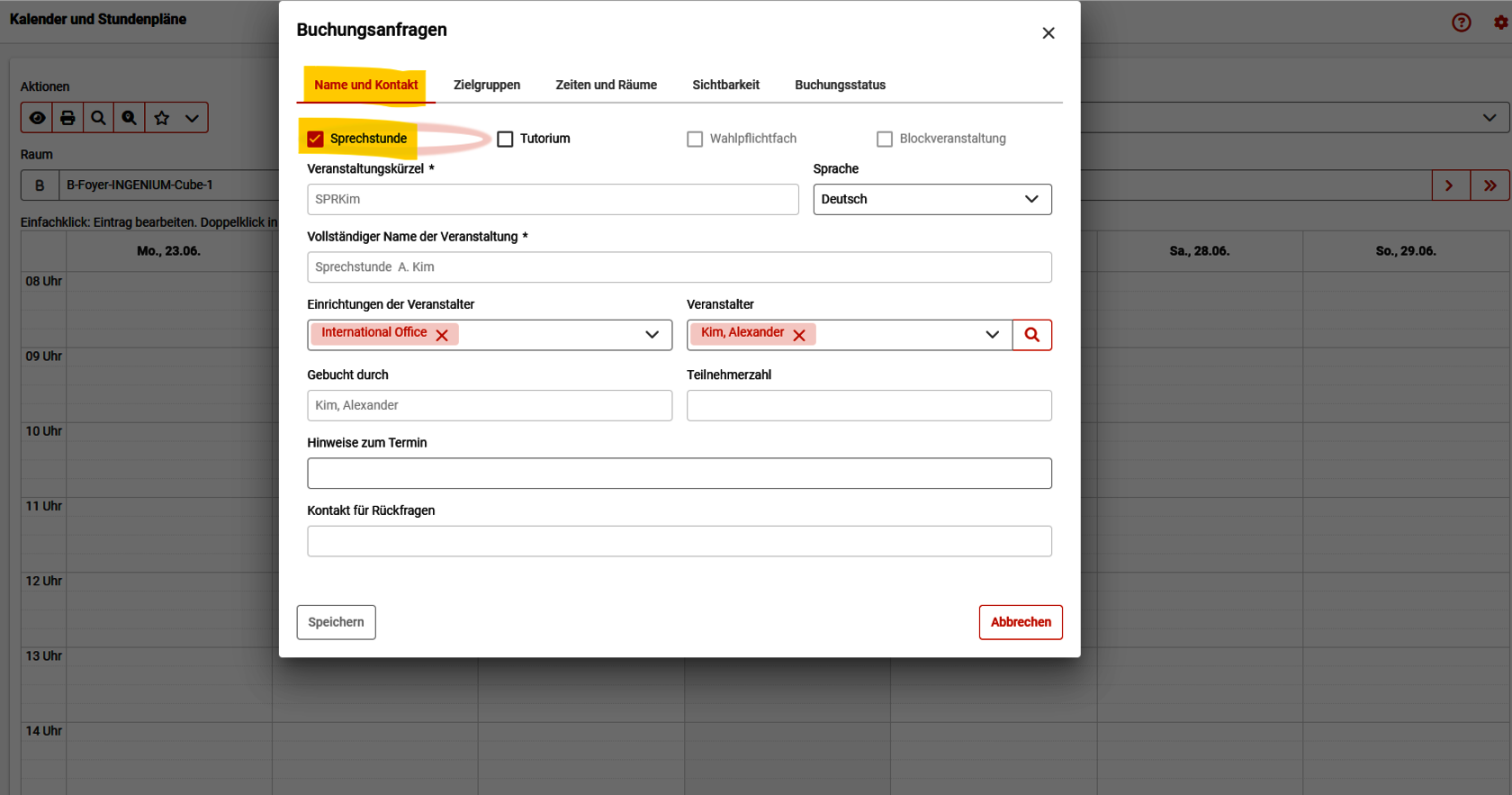
Task: Open the Sprache Deutsch dropdown
Action: [x=932, y=199]
